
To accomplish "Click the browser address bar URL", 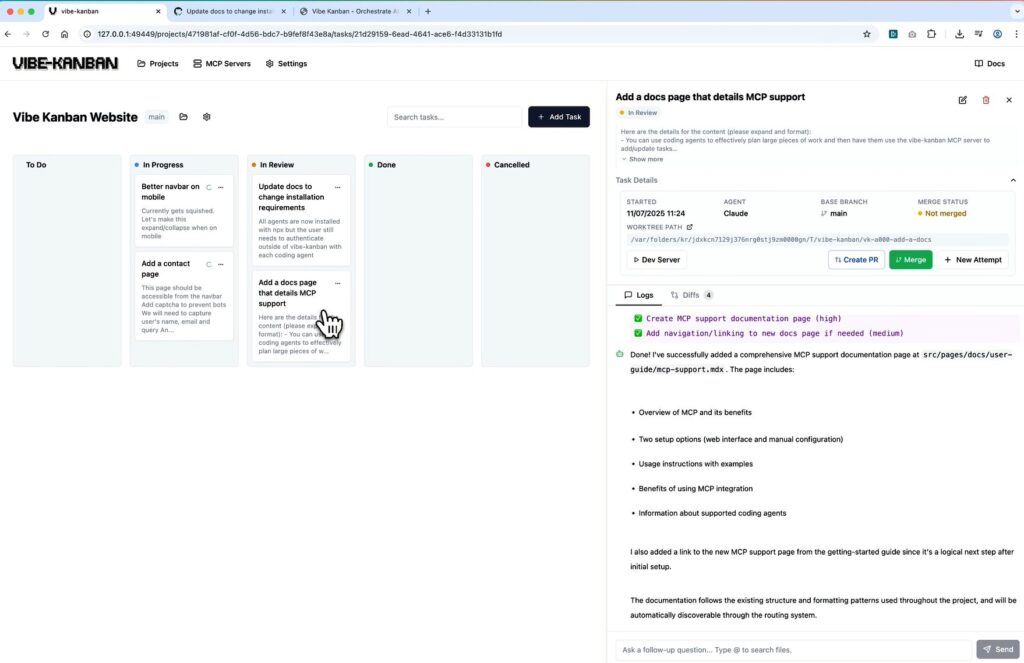I will pos(300,34).
